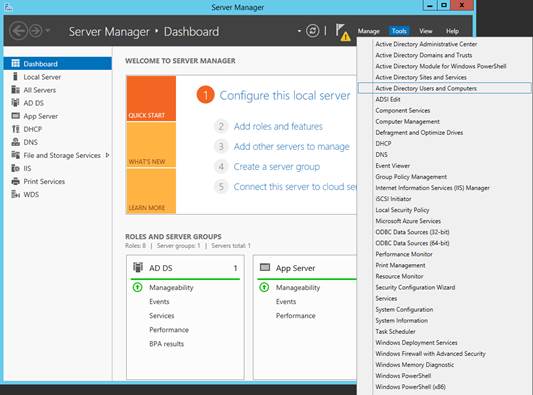
Task: Select the QUICK START orange tile
Action: (x=151, y=99)
